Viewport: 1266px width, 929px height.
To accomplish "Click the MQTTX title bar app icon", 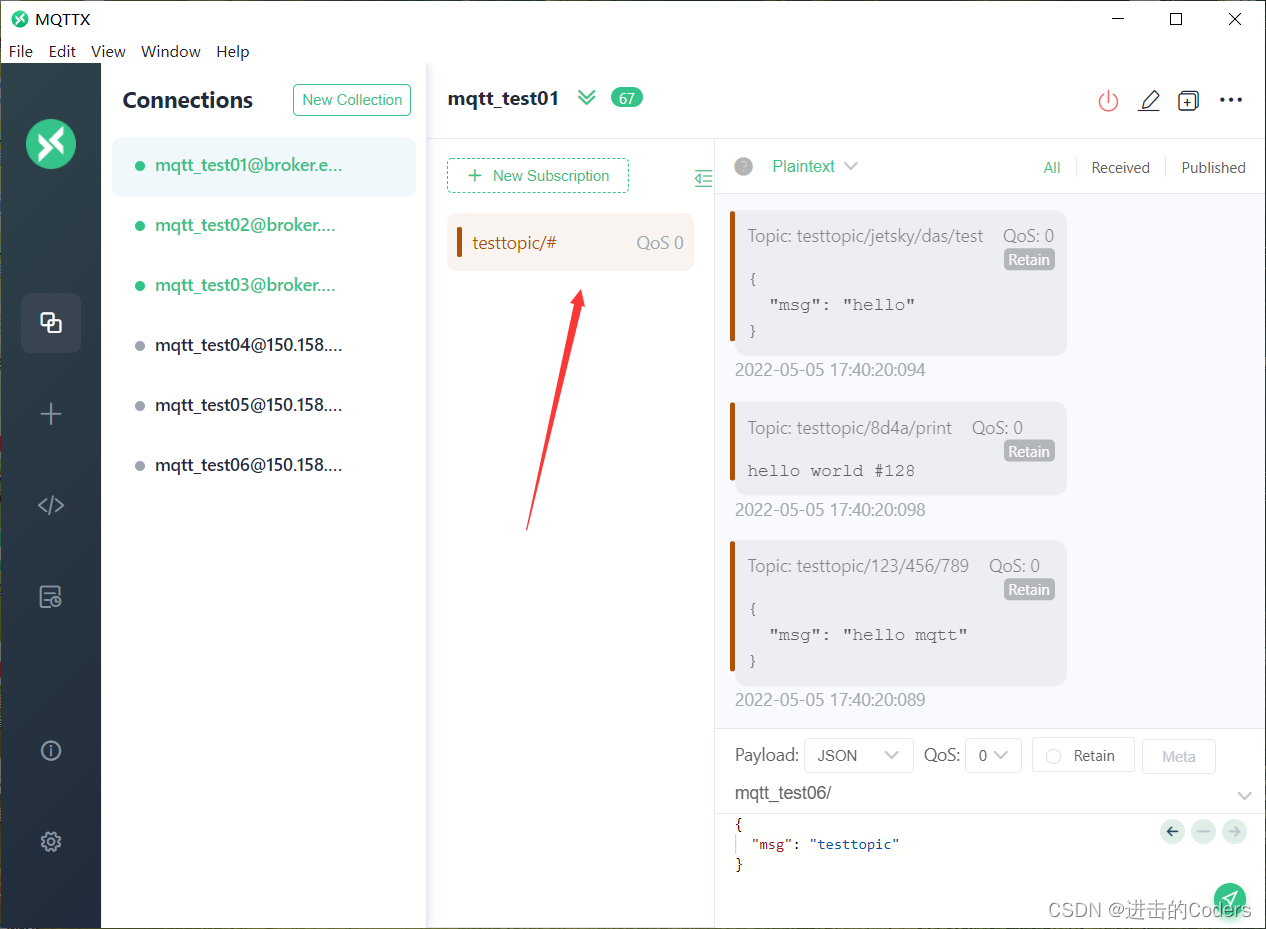I will coord(19,19).
